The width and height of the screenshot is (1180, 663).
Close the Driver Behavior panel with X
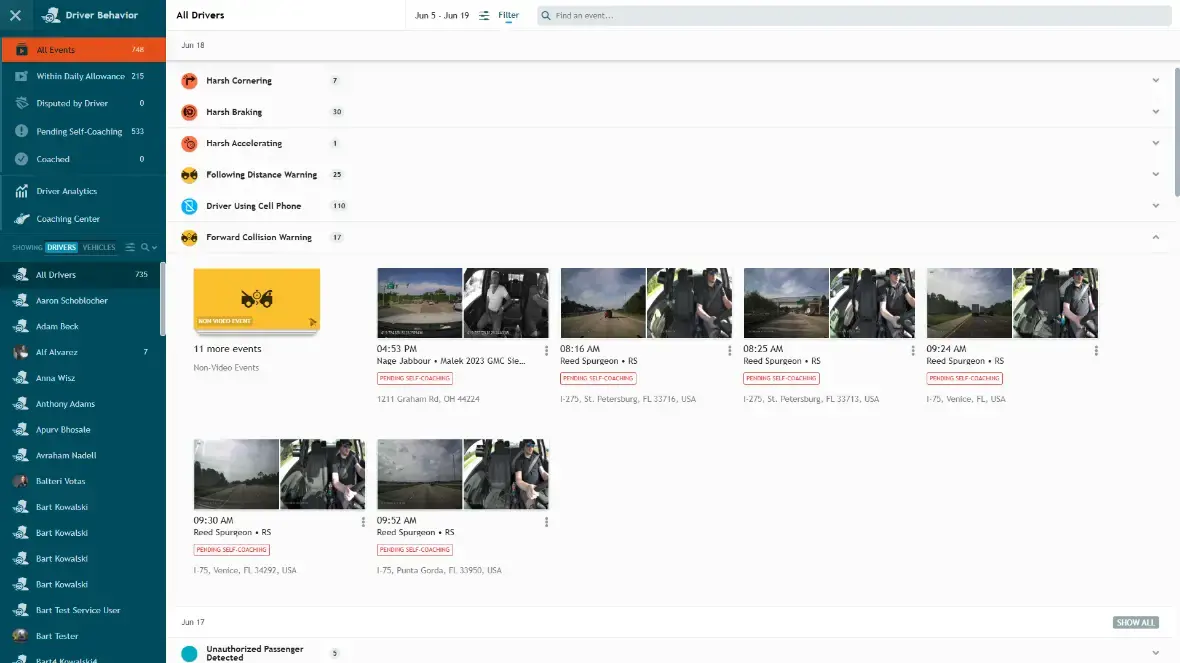coord(15,15)
